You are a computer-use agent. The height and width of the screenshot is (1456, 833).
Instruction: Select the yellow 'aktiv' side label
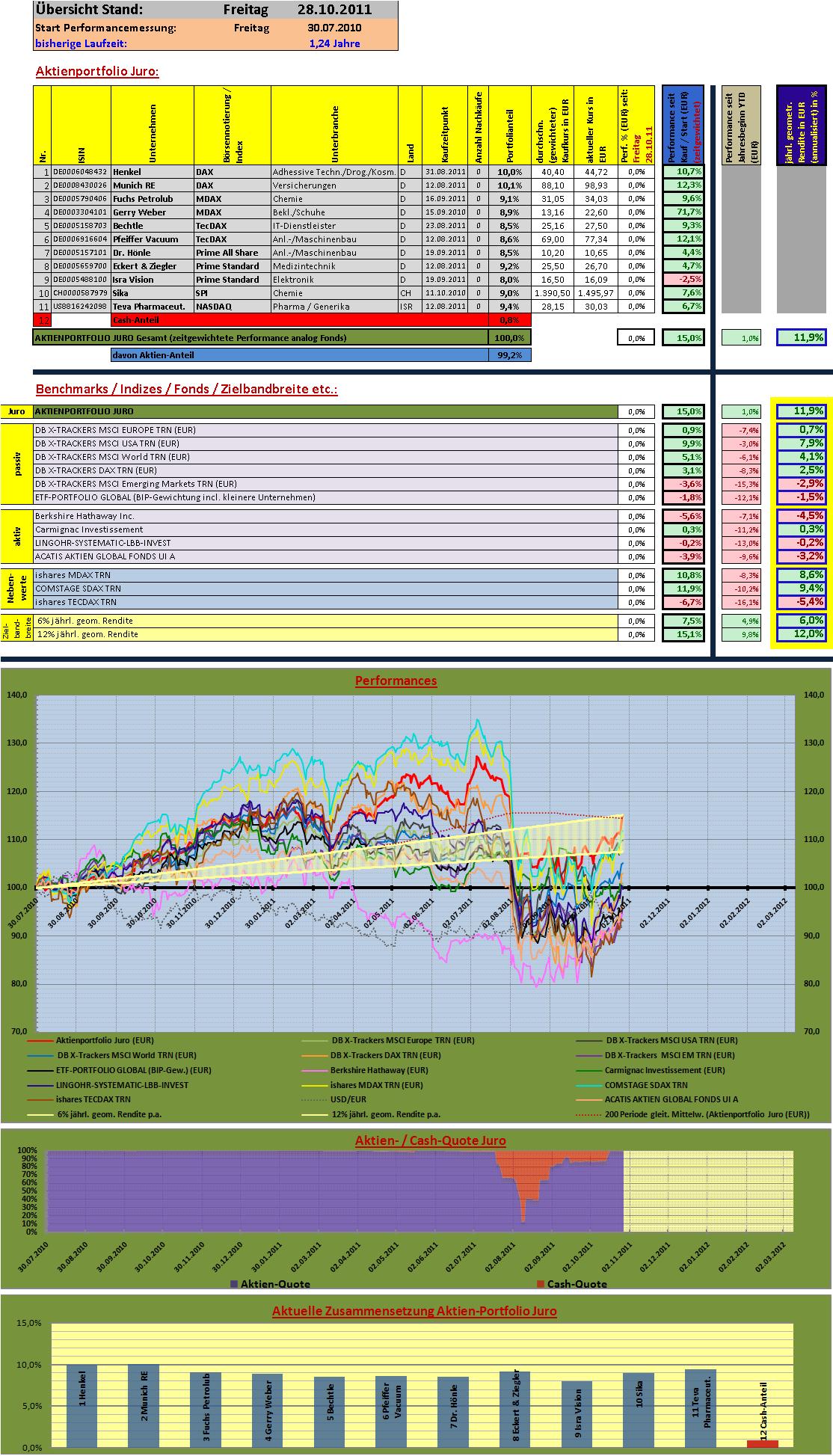point(17,536)
